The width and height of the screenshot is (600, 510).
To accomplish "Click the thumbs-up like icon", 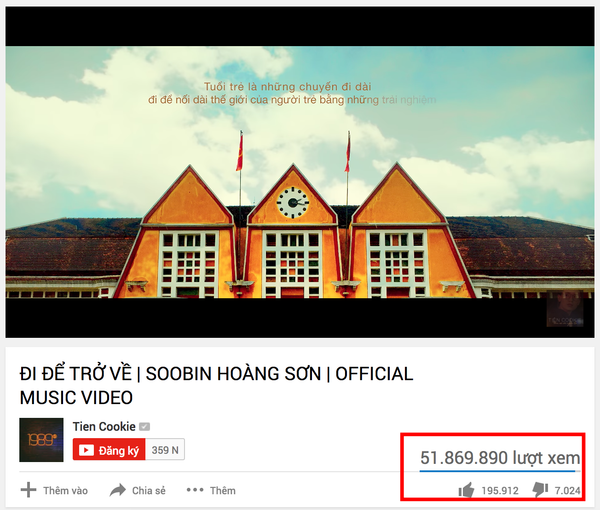I will click(466, 490).
